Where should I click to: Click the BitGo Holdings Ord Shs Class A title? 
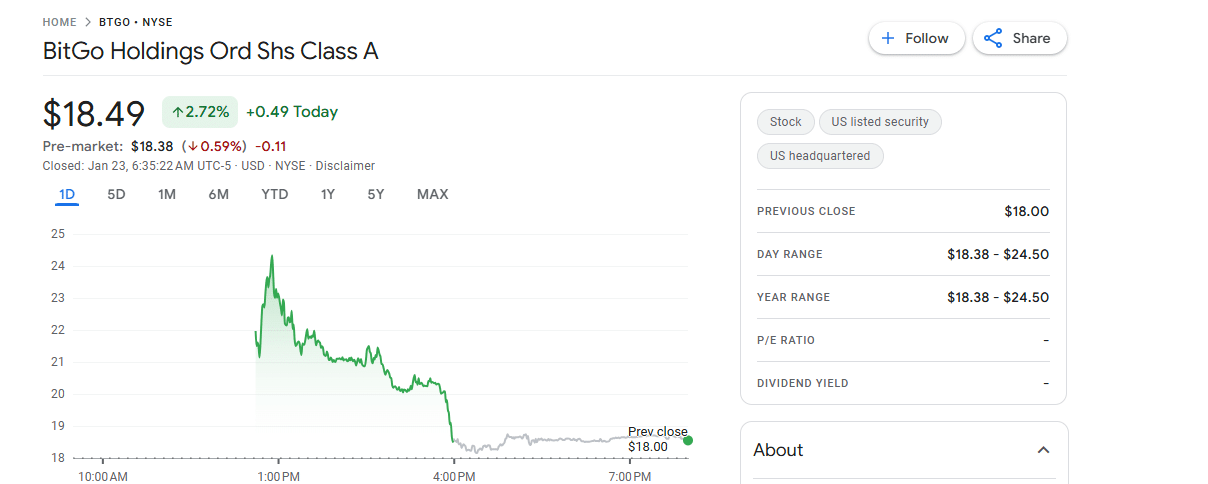point(211,51)
